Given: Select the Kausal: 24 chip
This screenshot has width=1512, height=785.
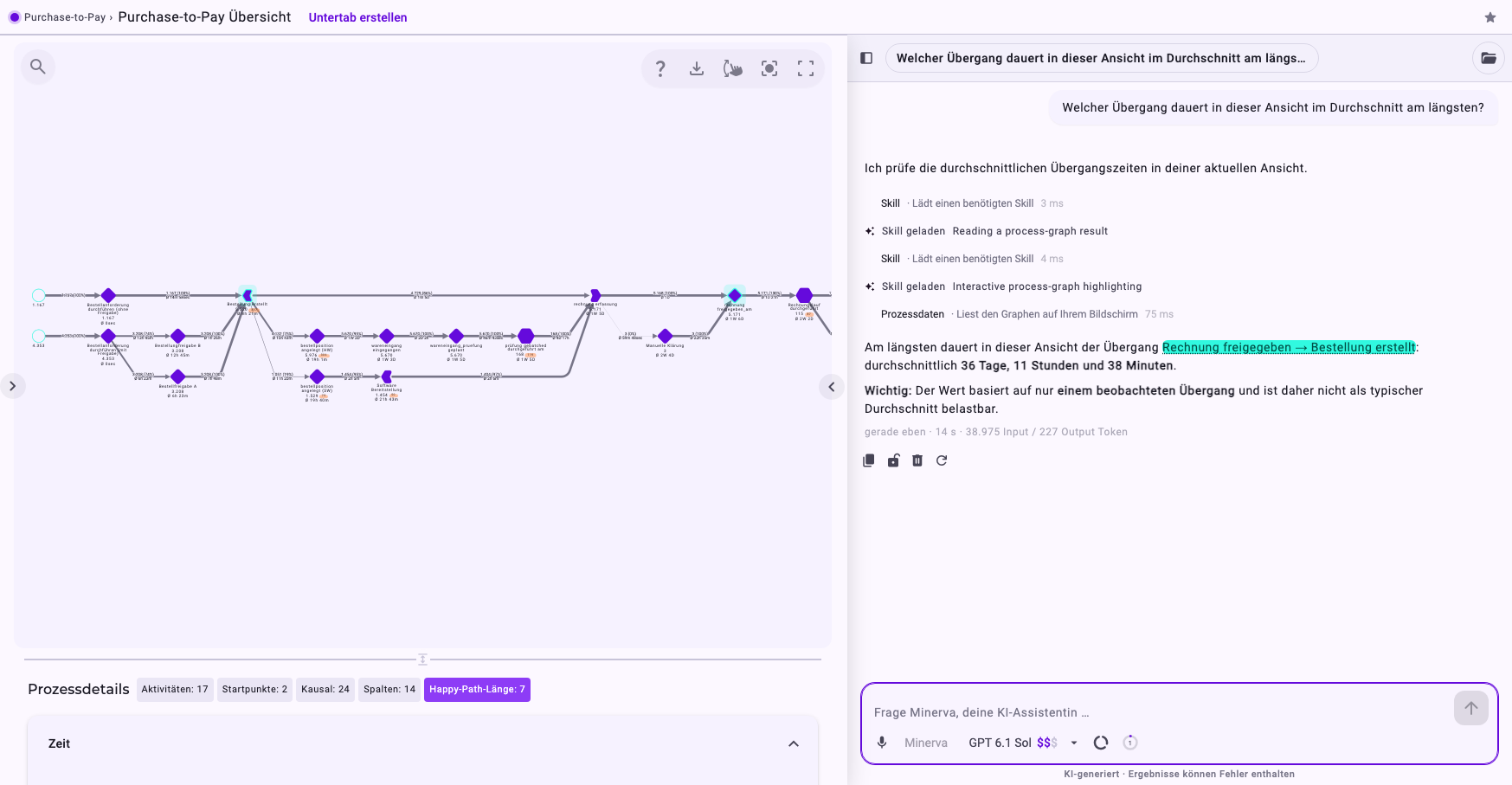Looking at the screenshot, I should [325, 690].
